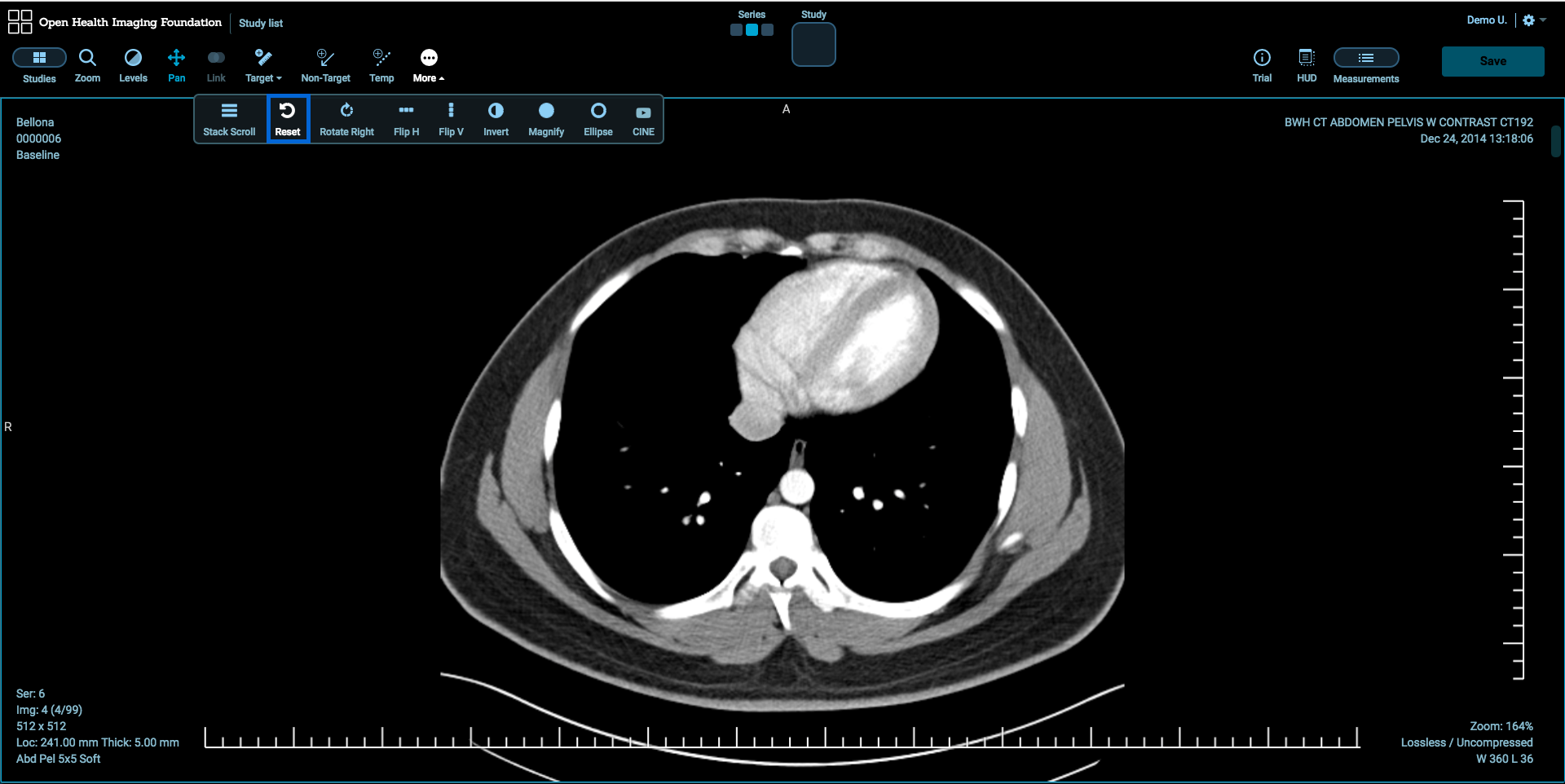The image size is (1565, 784).
Task: Choose the Non-Target measurement tool
Action: [325, 65]
